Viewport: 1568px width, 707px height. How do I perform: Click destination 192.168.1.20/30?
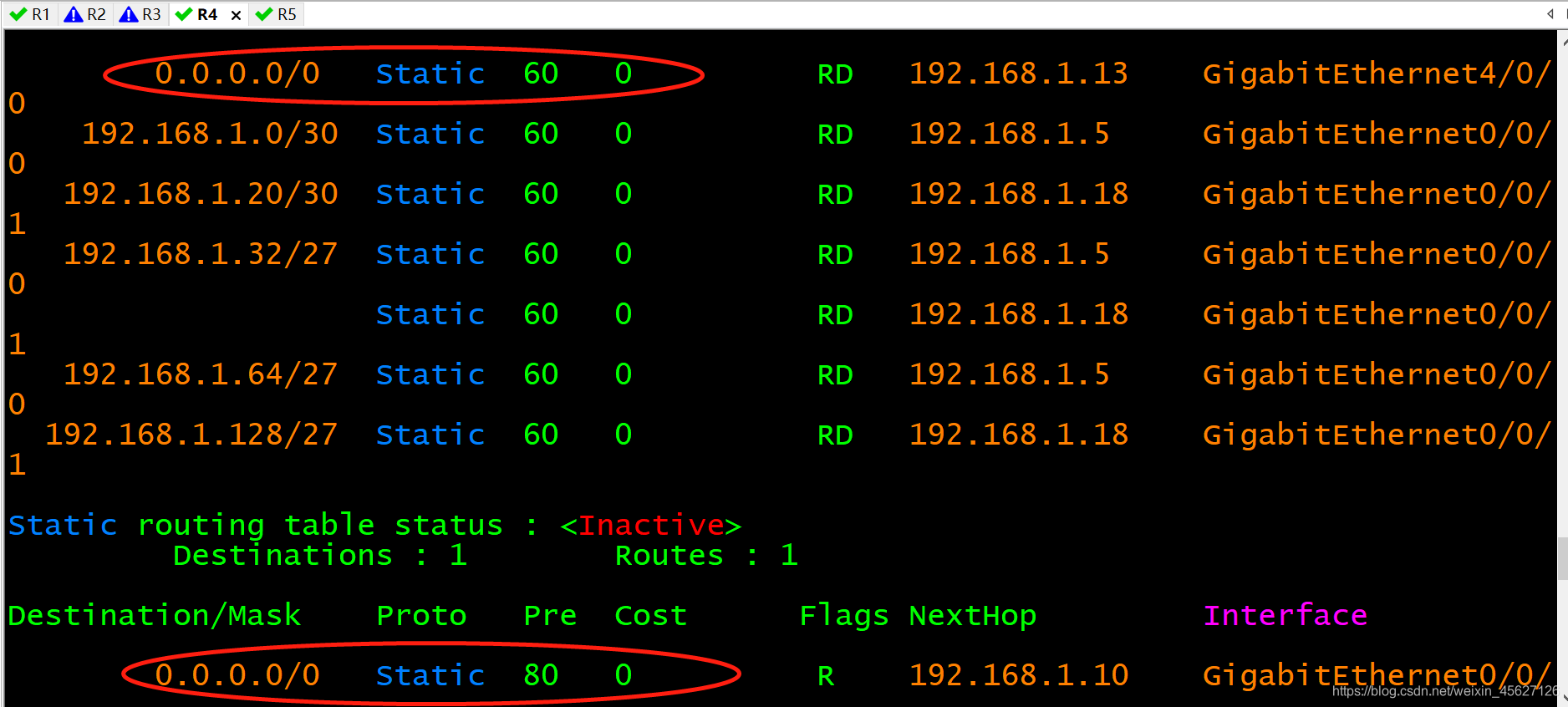click(x=201, y=194)
